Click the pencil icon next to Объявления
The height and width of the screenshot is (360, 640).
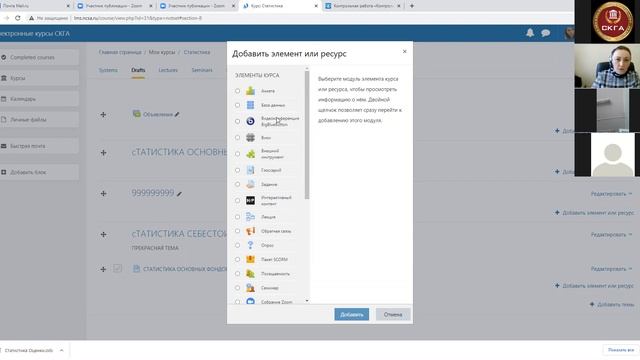[177, 115]
